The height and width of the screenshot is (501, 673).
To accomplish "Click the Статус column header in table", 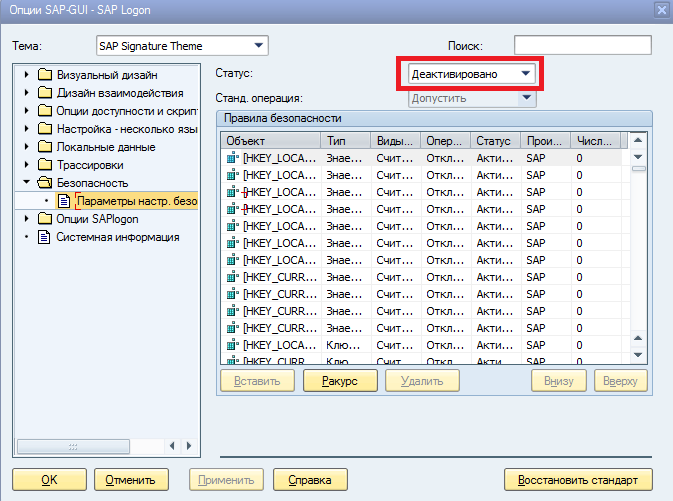I will click(495, 141).
